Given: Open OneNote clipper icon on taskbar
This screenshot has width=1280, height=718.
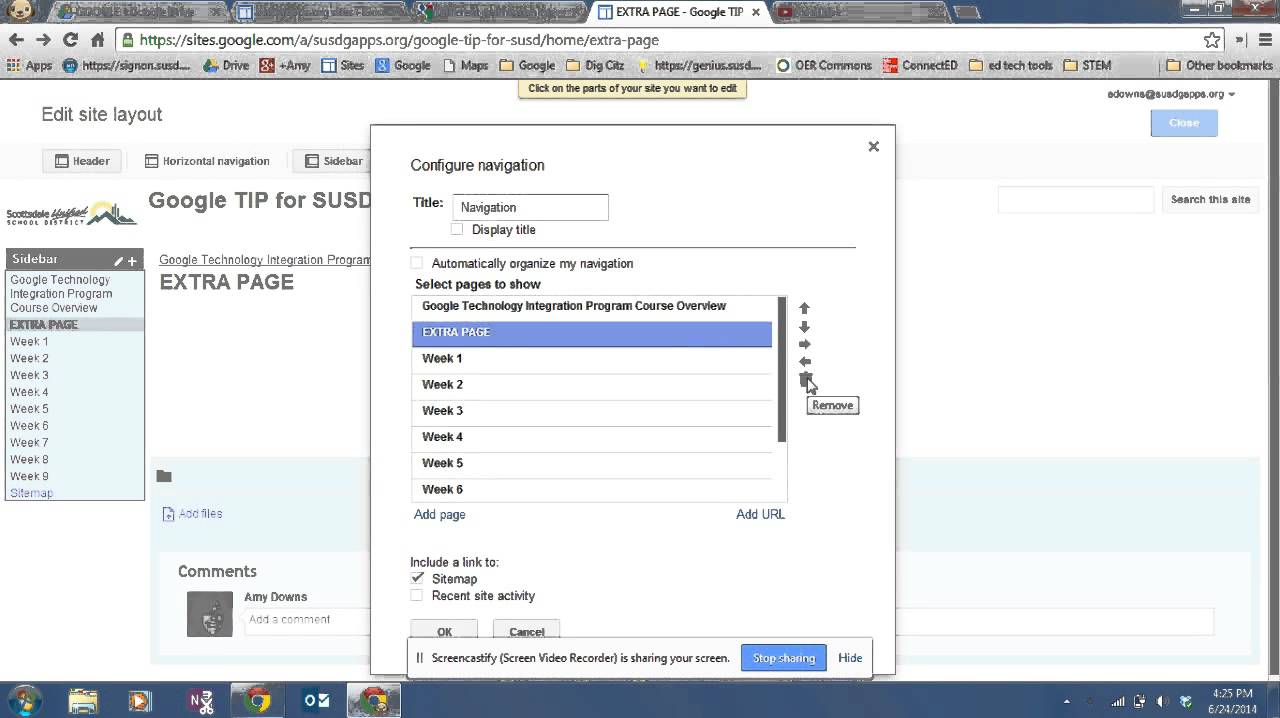Looking at the screenshot, I should point(200,701).
